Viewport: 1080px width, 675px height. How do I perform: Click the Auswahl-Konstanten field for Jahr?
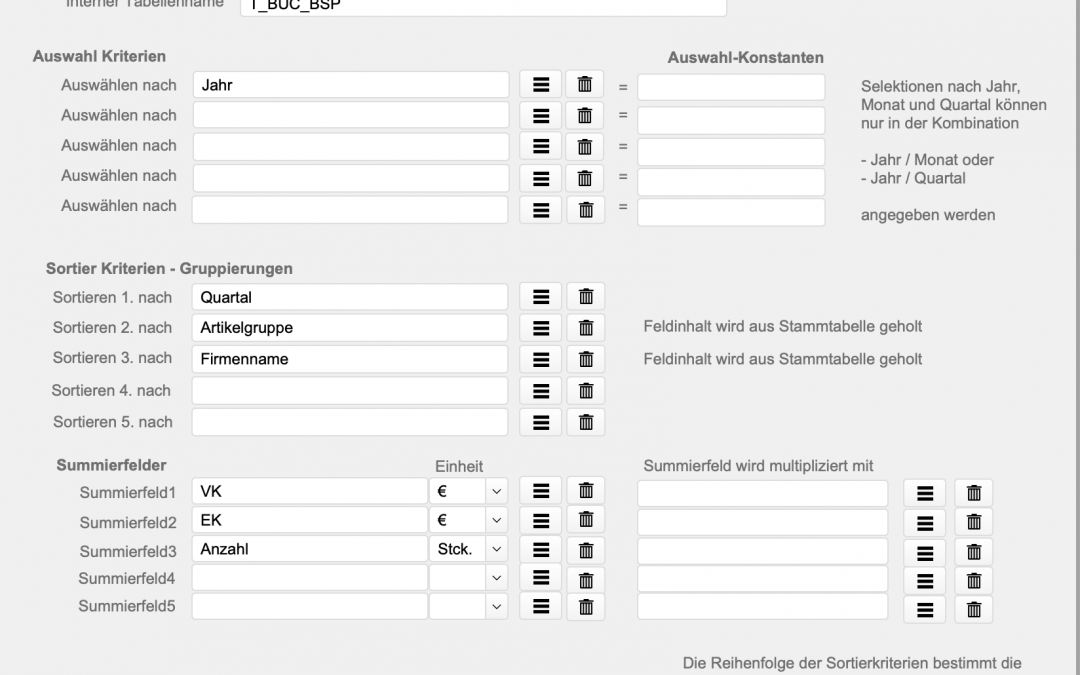point(731,87)
